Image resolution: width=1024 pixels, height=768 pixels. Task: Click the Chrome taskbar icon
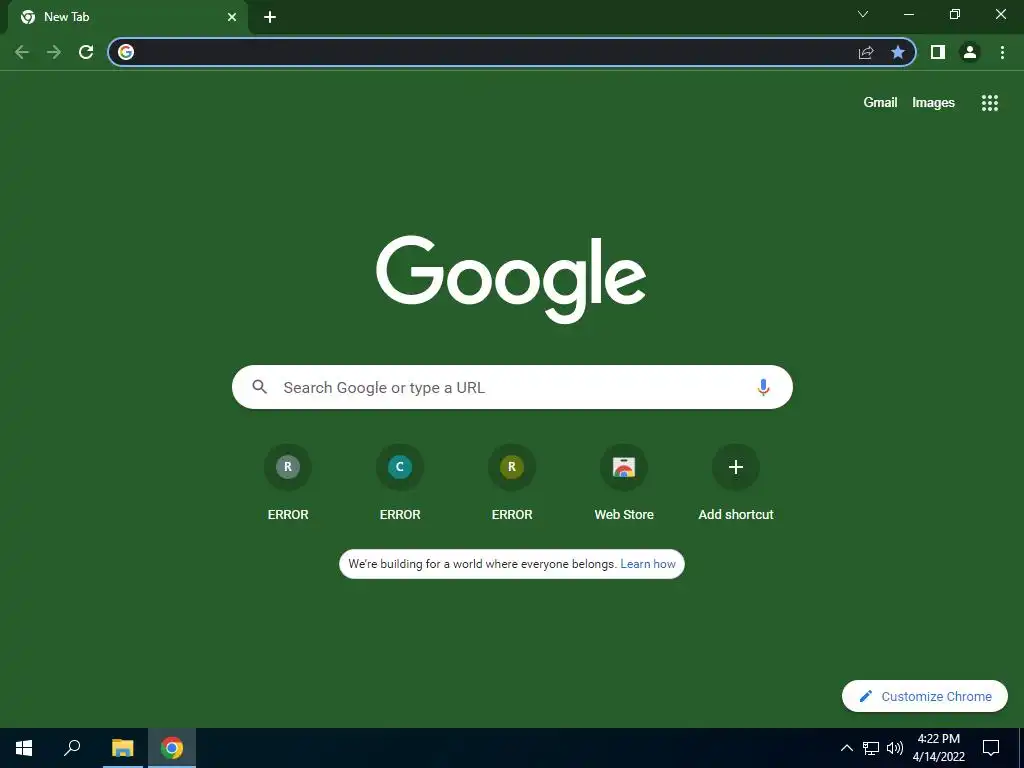tap(172, 748)
